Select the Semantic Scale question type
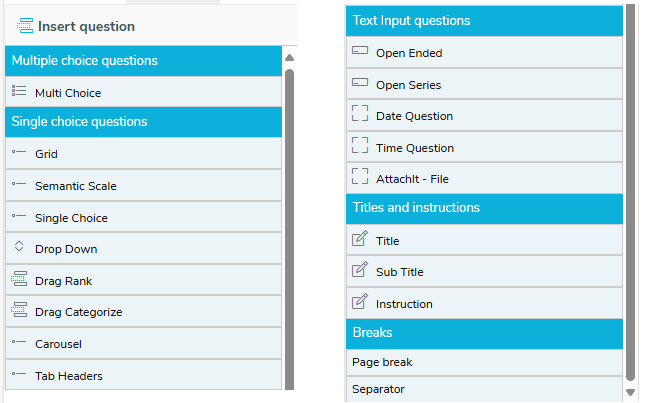Viewport: 645px width, 403px height. click(143, 185)
